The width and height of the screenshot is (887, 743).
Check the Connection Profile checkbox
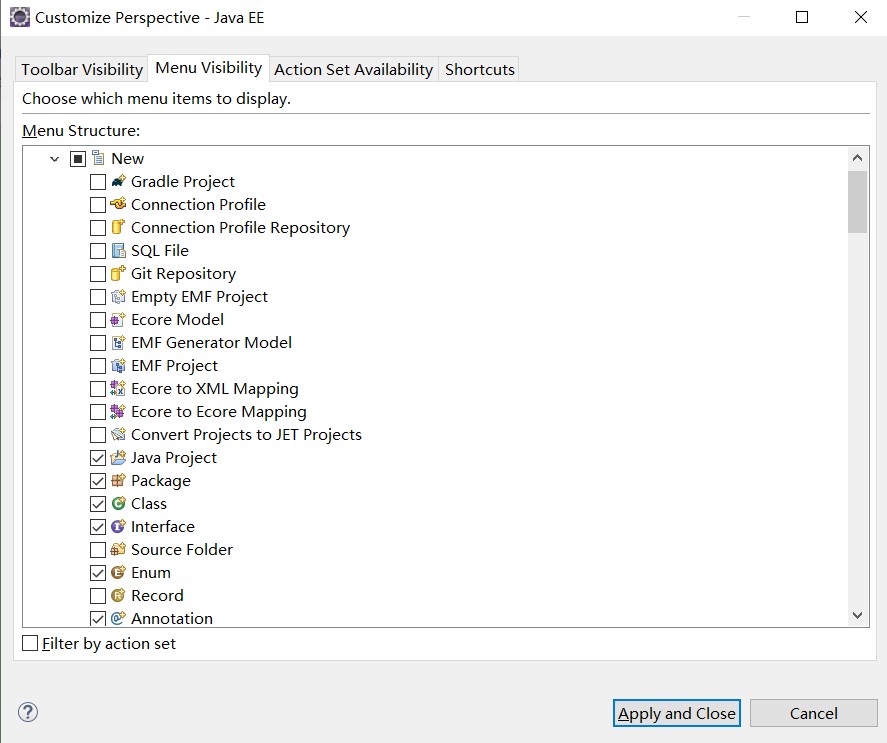click(x=98, y=204)
